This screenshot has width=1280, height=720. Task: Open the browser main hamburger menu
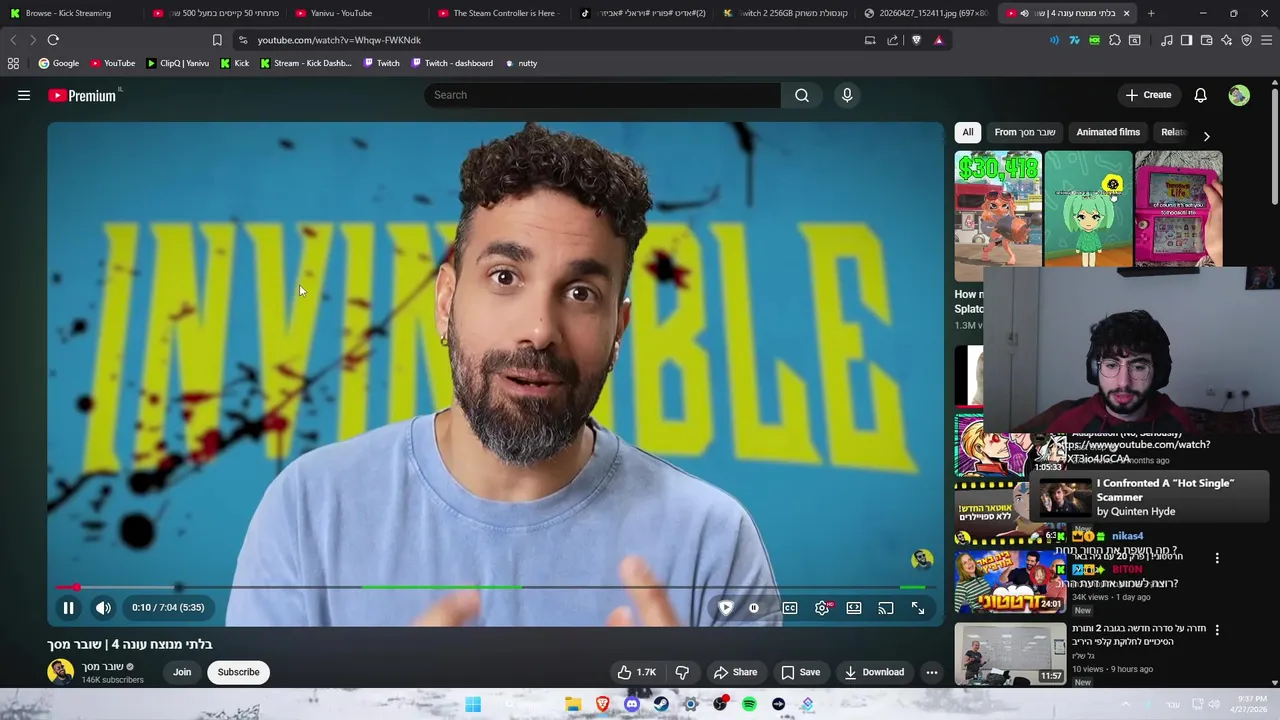pos(1267,40)
